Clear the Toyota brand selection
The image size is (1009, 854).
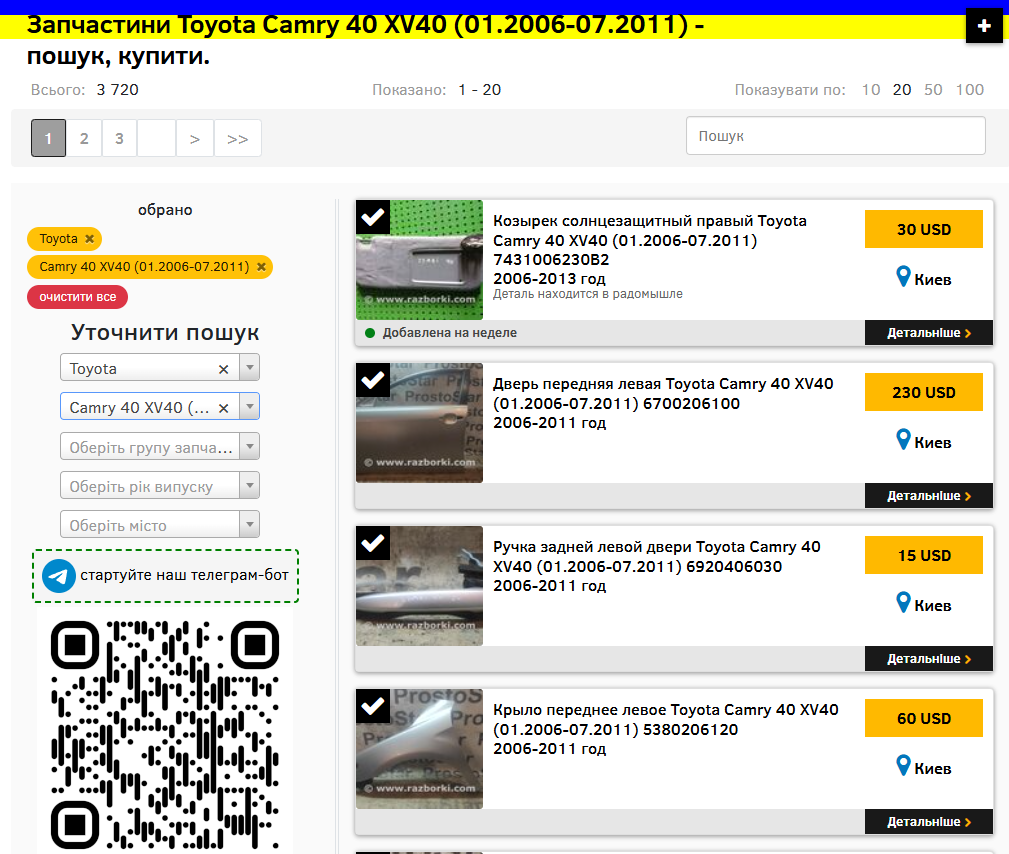click(224, 369)
